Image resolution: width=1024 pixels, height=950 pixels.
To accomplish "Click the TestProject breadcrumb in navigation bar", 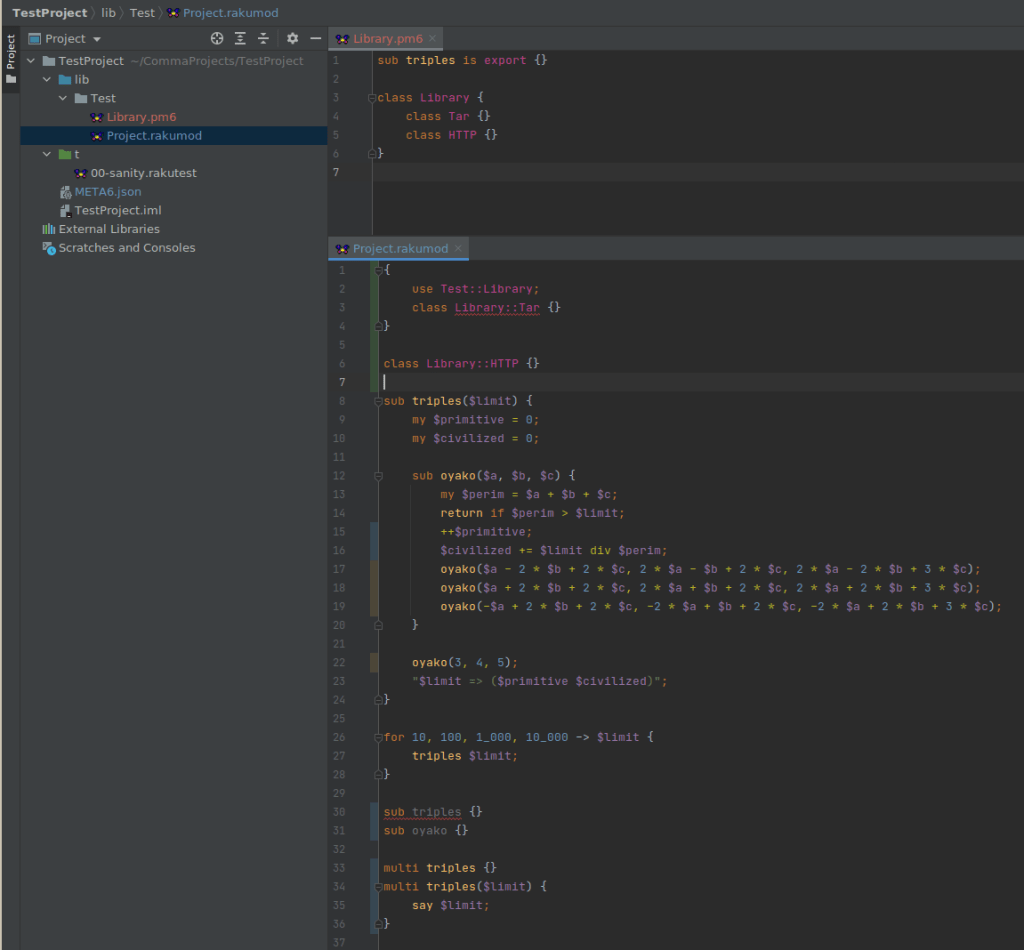I will pos(49,13).
